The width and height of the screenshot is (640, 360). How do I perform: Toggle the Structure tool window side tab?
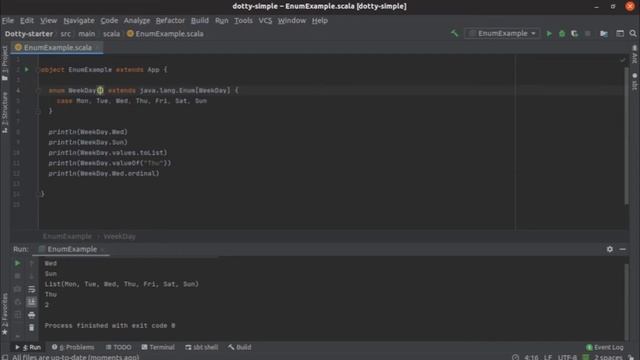coord(5,113)
